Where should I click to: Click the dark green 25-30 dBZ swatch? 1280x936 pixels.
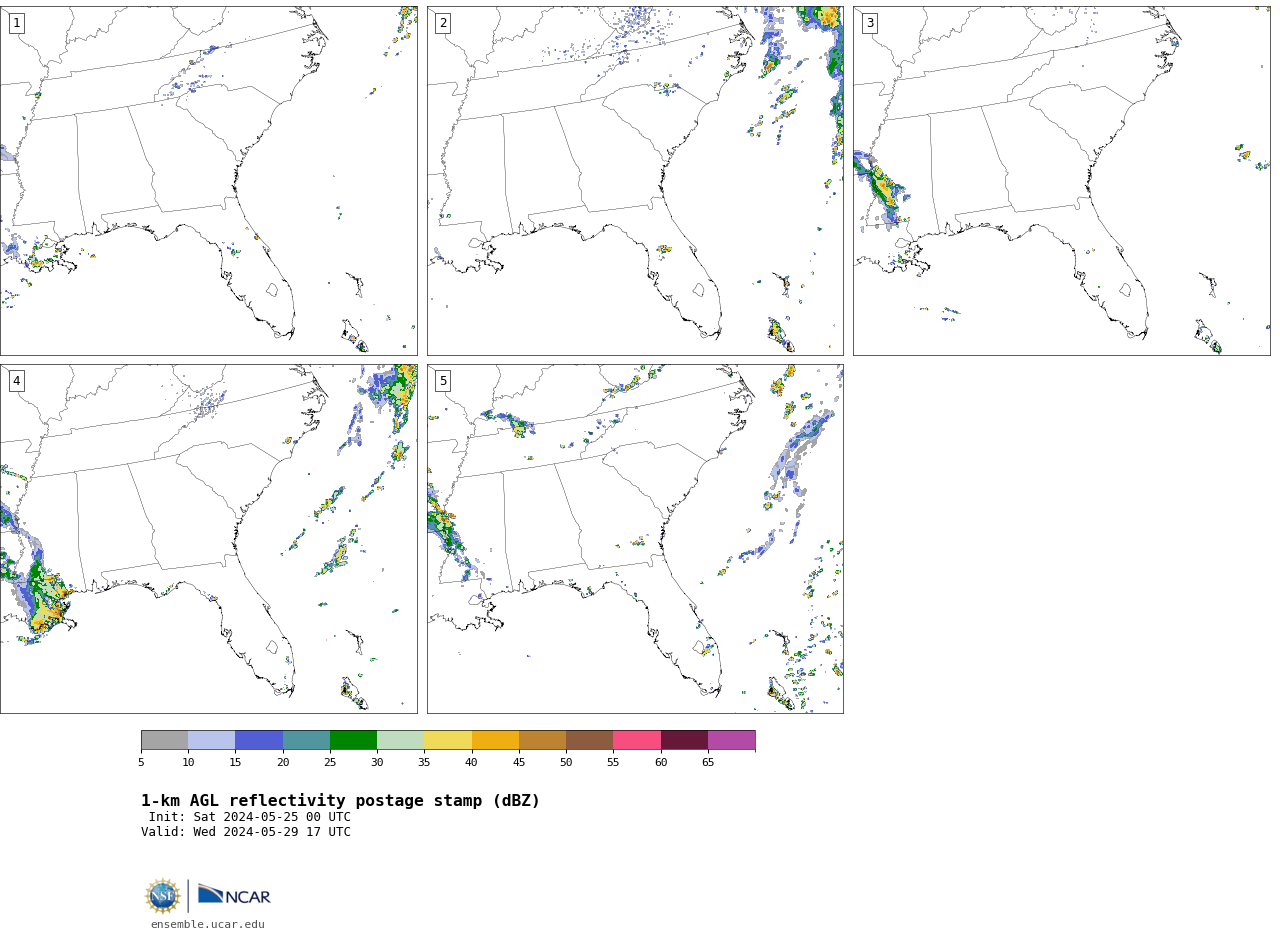pos(353,740)
